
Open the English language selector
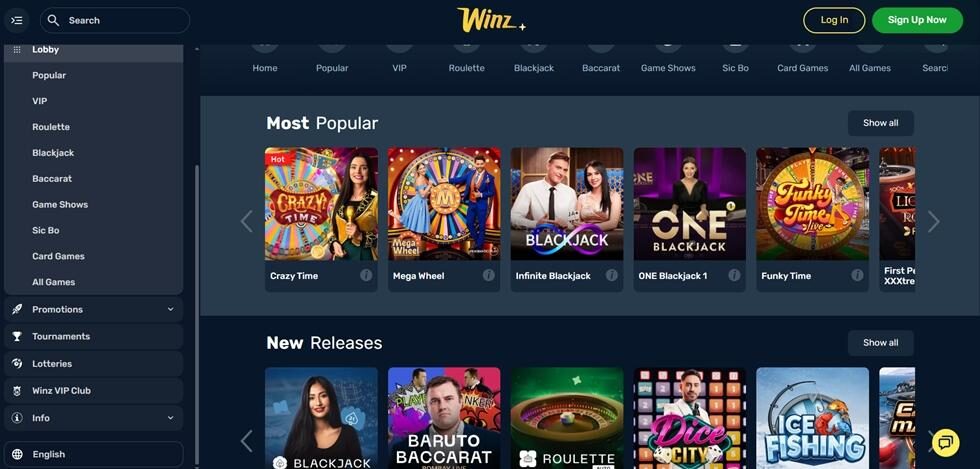tap(94, 455)
